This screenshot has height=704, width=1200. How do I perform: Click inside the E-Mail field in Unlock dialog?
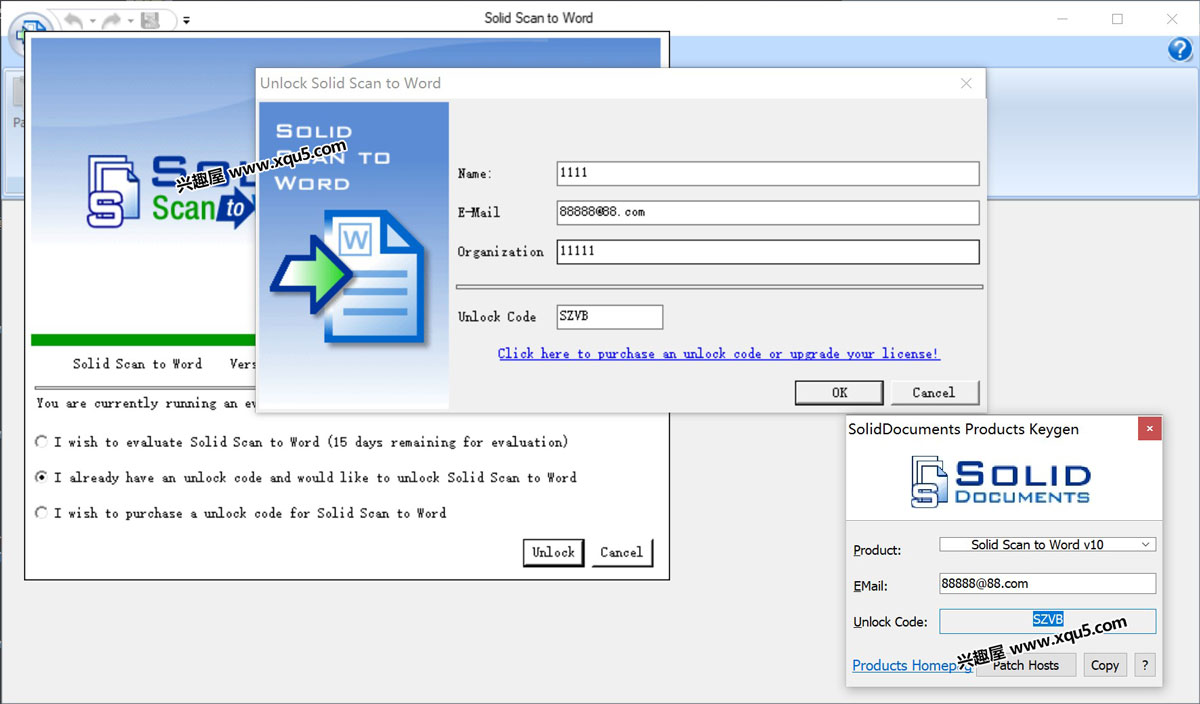(x=768, y=212)
